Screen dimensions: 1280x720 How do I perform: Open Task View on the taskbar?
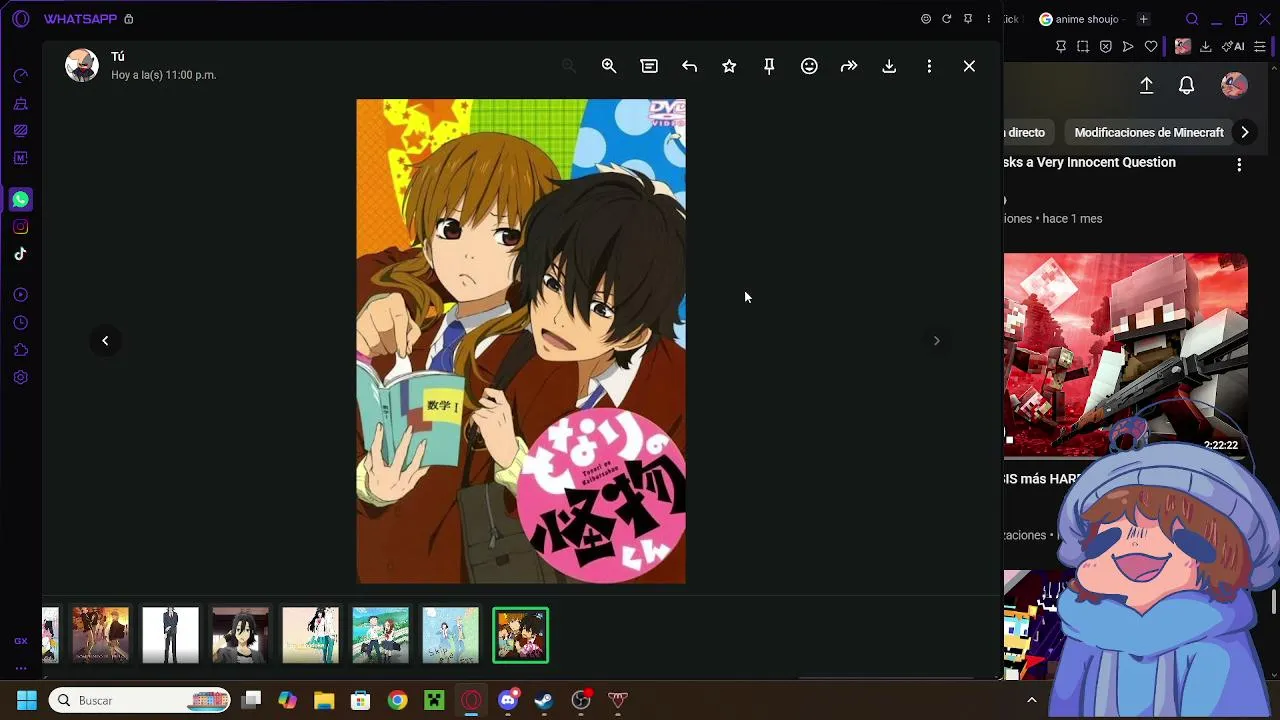tap(251, 700)
